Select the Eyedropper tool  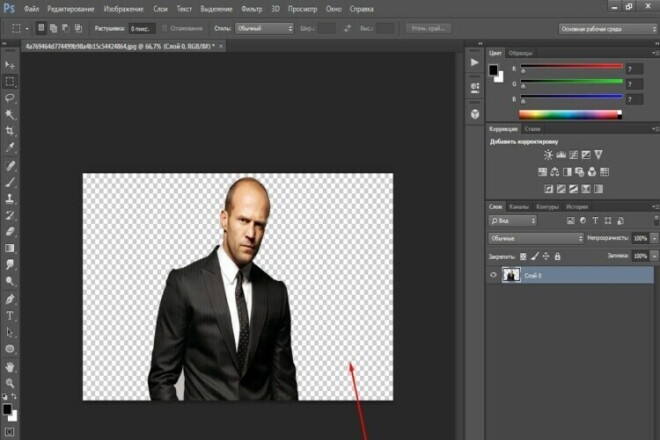click(10, 147)
